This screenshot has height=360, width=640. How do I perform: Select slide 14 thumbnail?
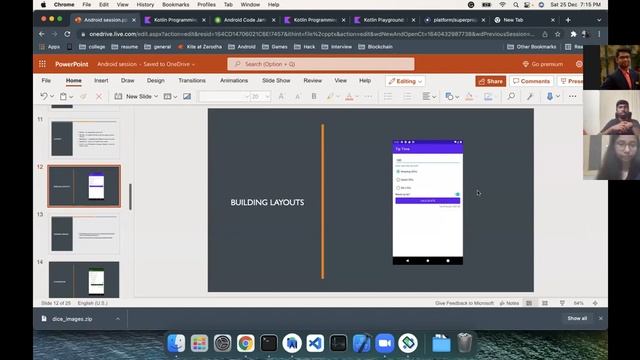(84, 280)
